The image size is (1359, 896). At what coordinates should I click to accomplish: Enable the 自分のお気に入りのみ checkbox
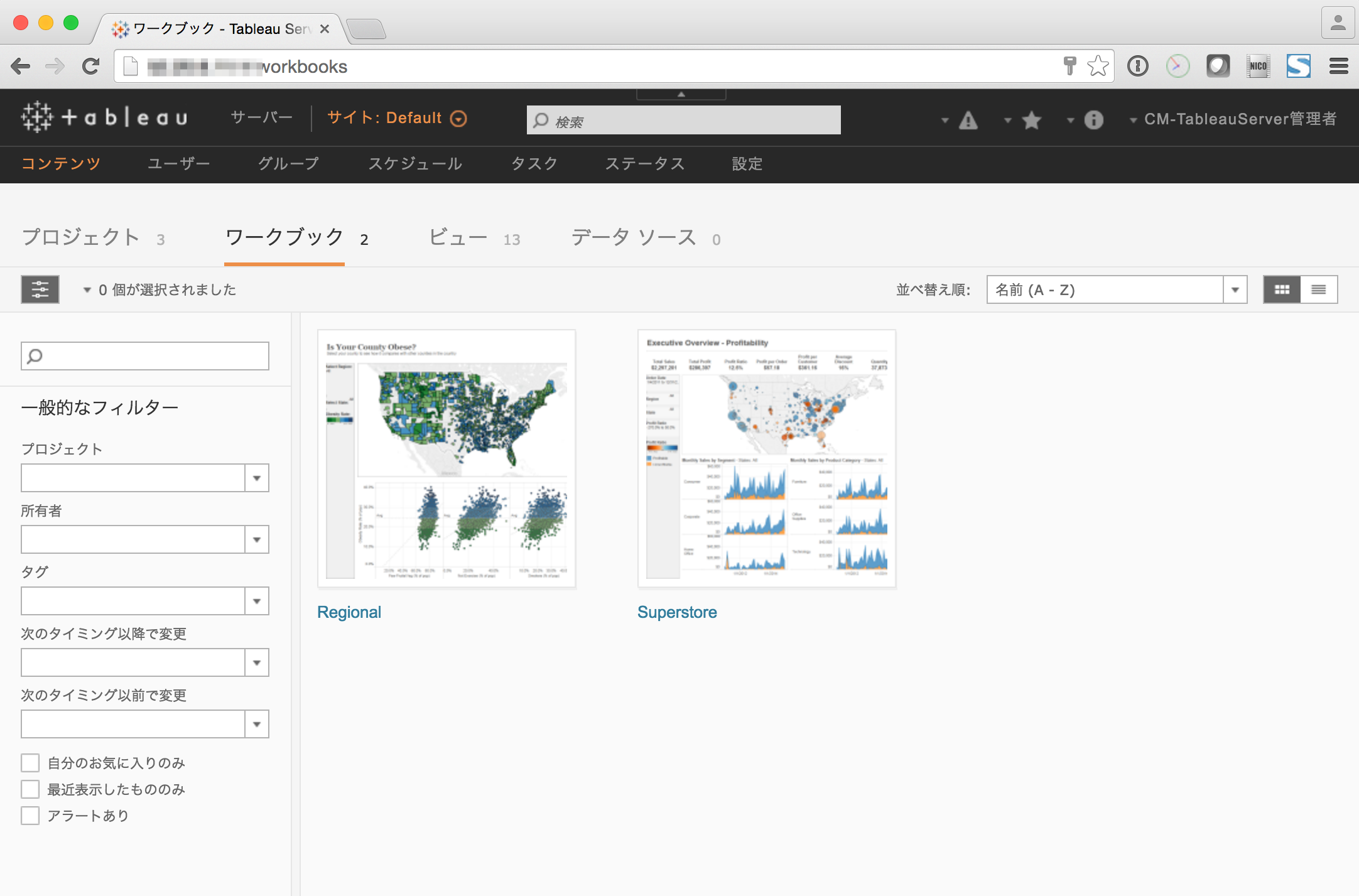30,762
